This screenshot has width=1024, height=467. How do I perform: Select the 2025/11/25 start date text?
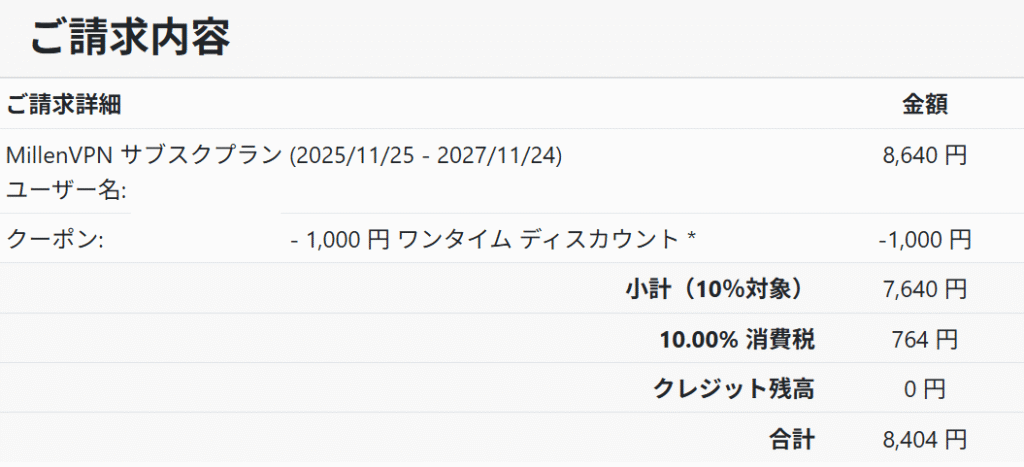pyautogui.click(x=343, y=155)
